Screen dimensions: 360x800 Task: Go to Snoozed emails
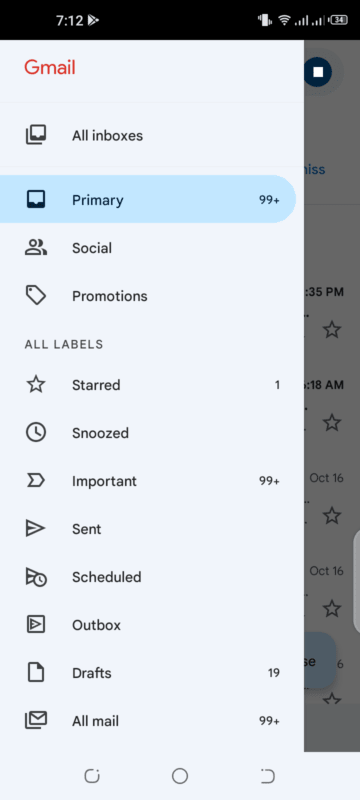pos(148,433)
